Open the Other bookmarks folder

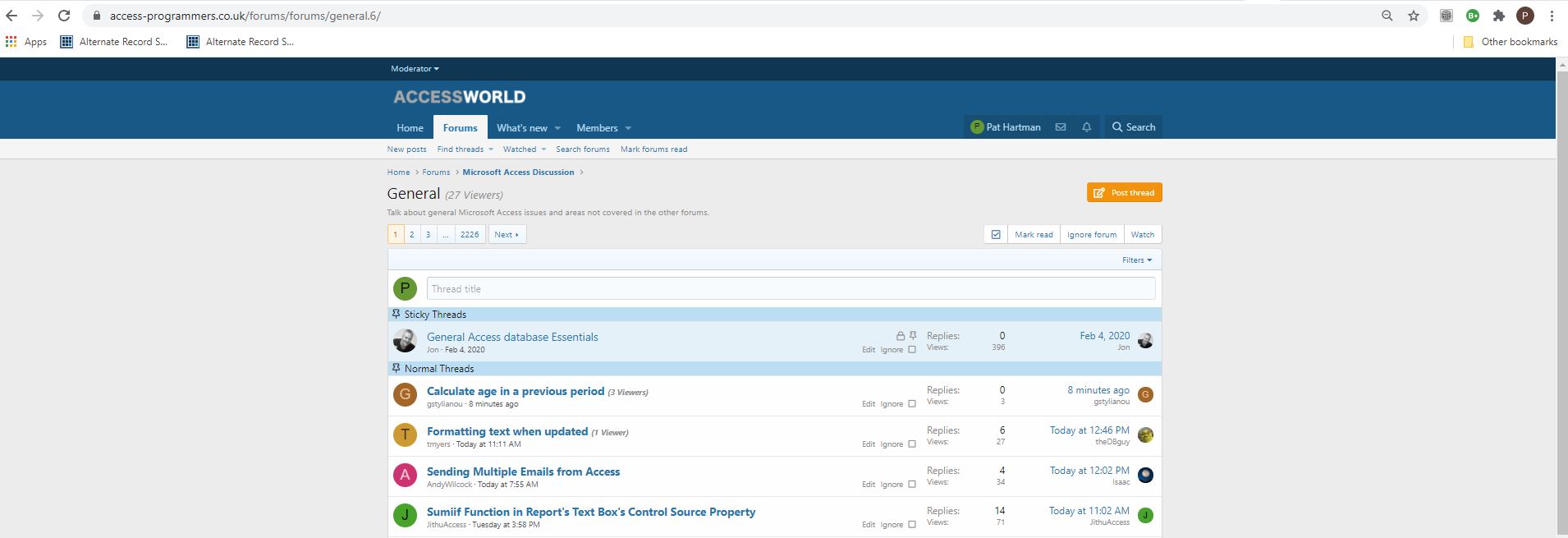click(x=1511, y=42)
